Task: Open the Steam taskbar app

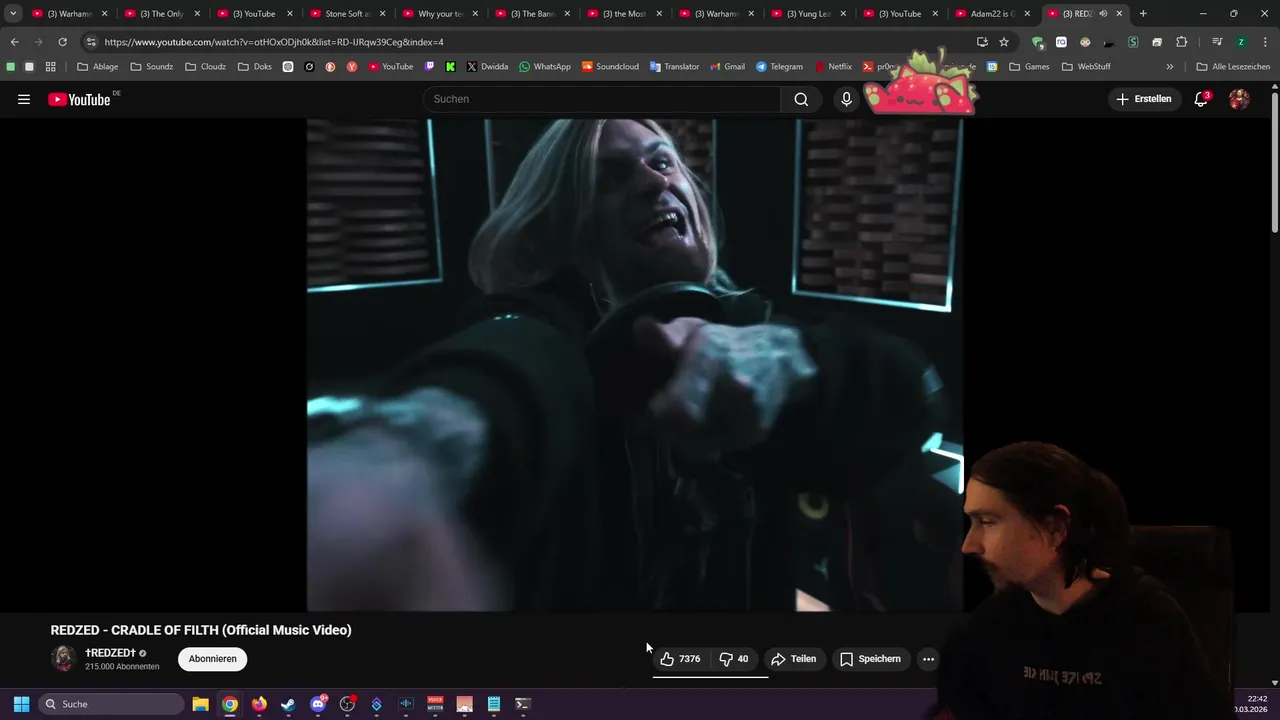Action: (288, 704)
